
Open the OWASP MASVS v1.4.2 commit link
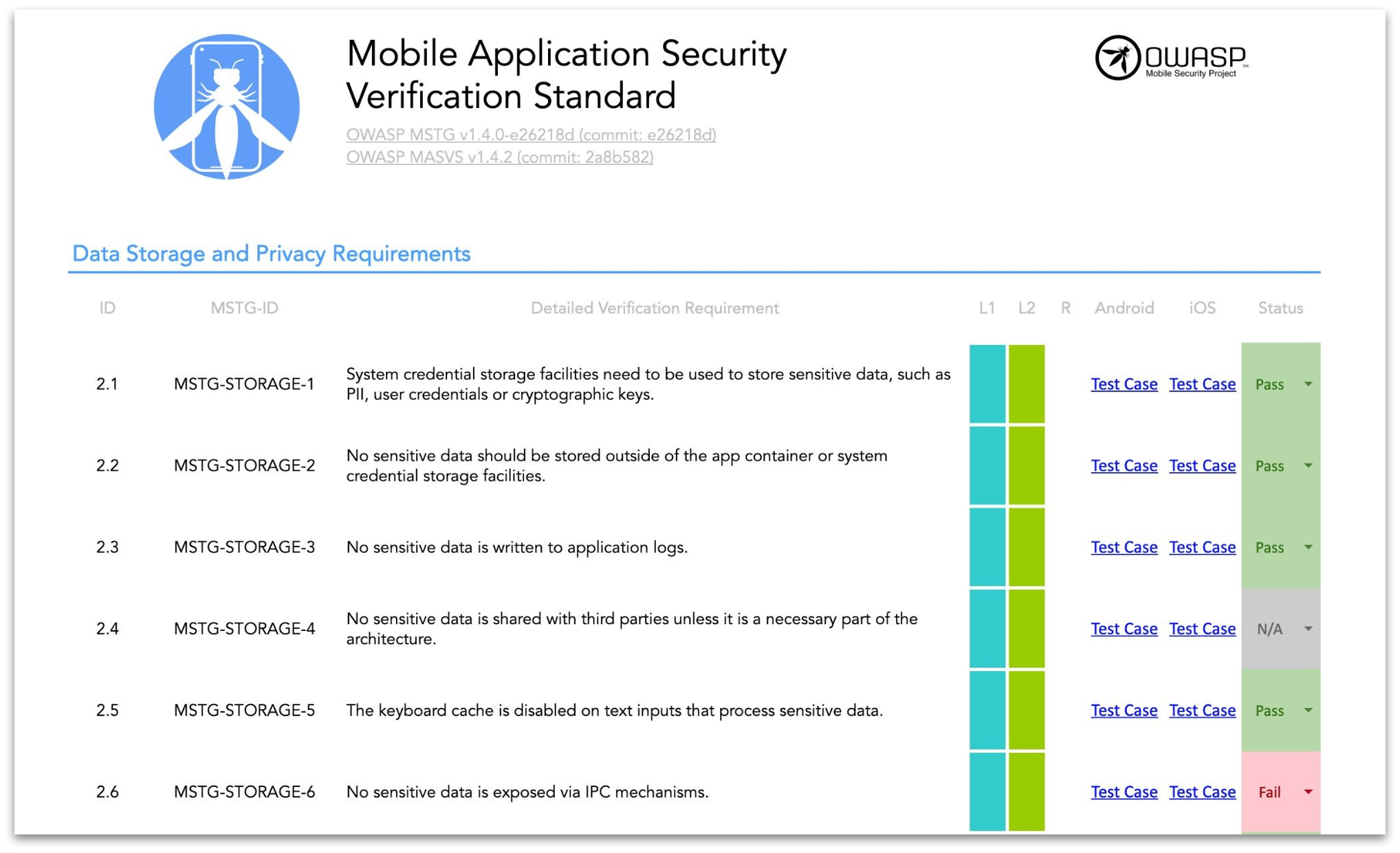[499, 157]
